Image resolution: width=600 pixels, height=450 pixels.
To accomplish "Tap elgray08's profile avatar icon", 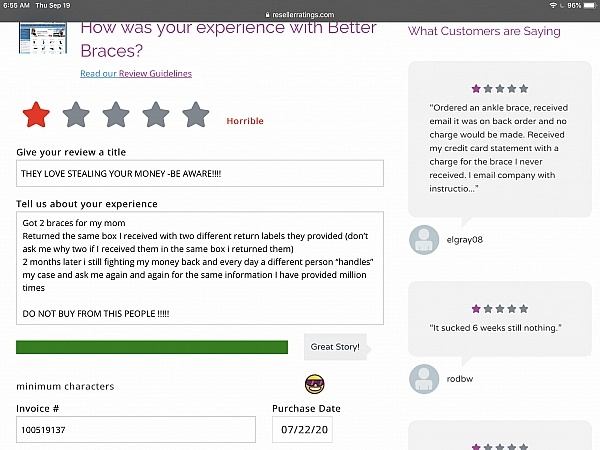I will coord(424,240).
